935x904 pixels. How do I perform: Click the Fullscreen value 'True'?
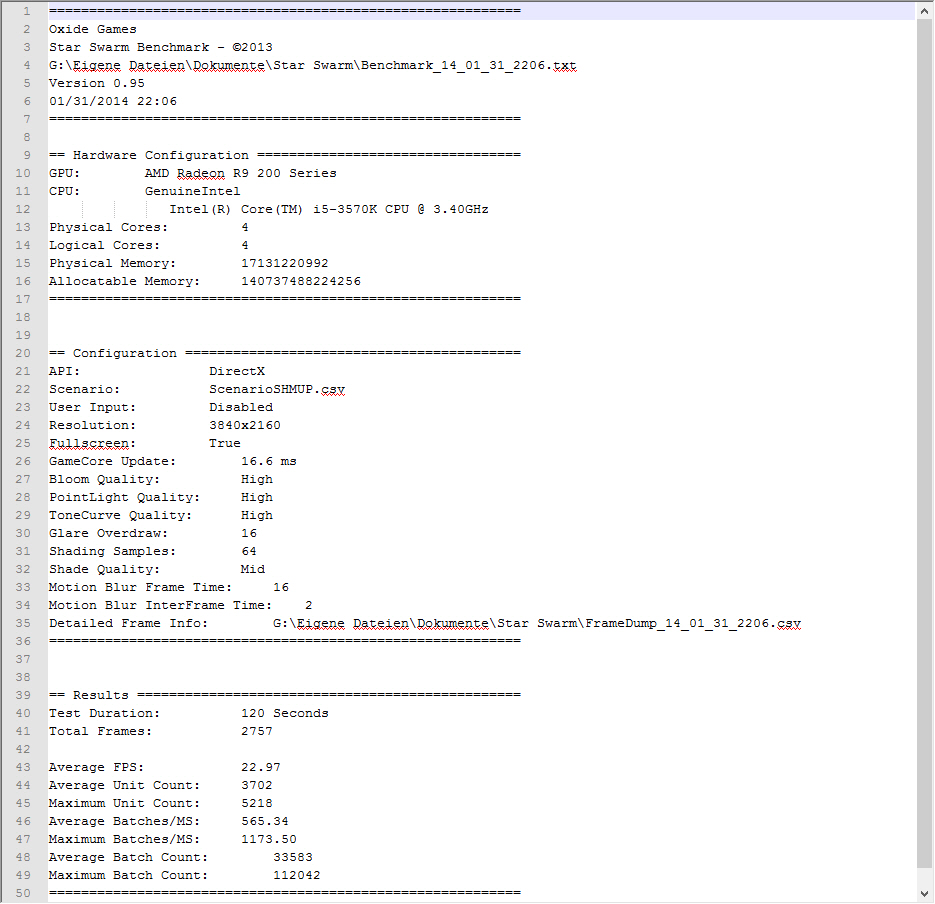(225, 444)
